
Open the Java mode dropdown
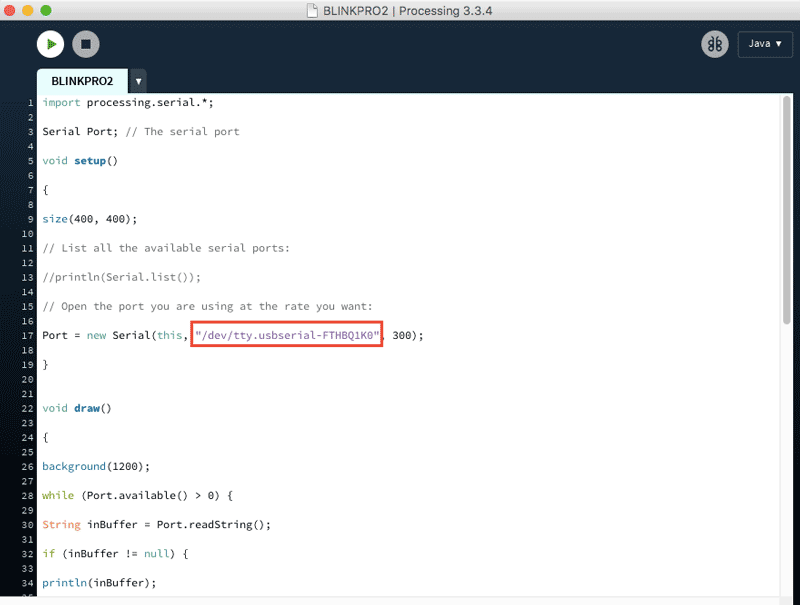(x=765, y=44)
